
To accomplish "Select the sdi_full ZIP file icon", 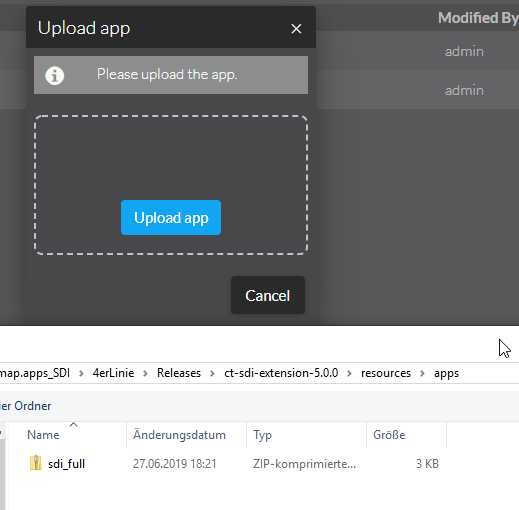I will coord(36,463).
